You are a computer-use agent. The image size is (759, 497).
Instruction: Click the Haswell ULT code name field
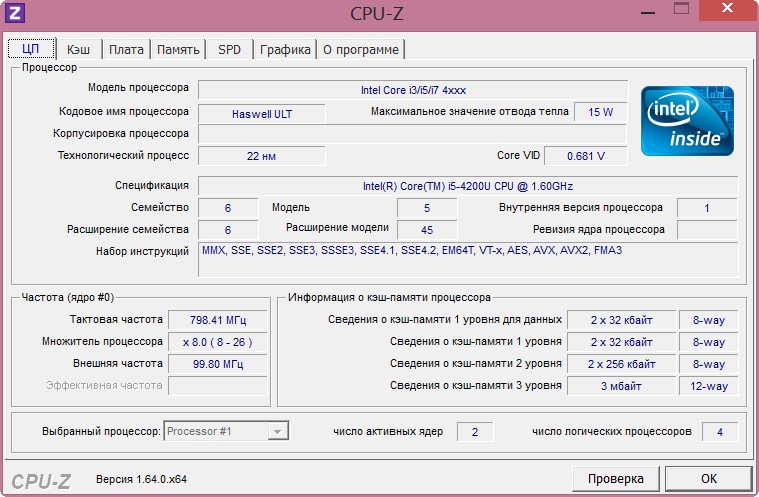[x=260, y=113]
